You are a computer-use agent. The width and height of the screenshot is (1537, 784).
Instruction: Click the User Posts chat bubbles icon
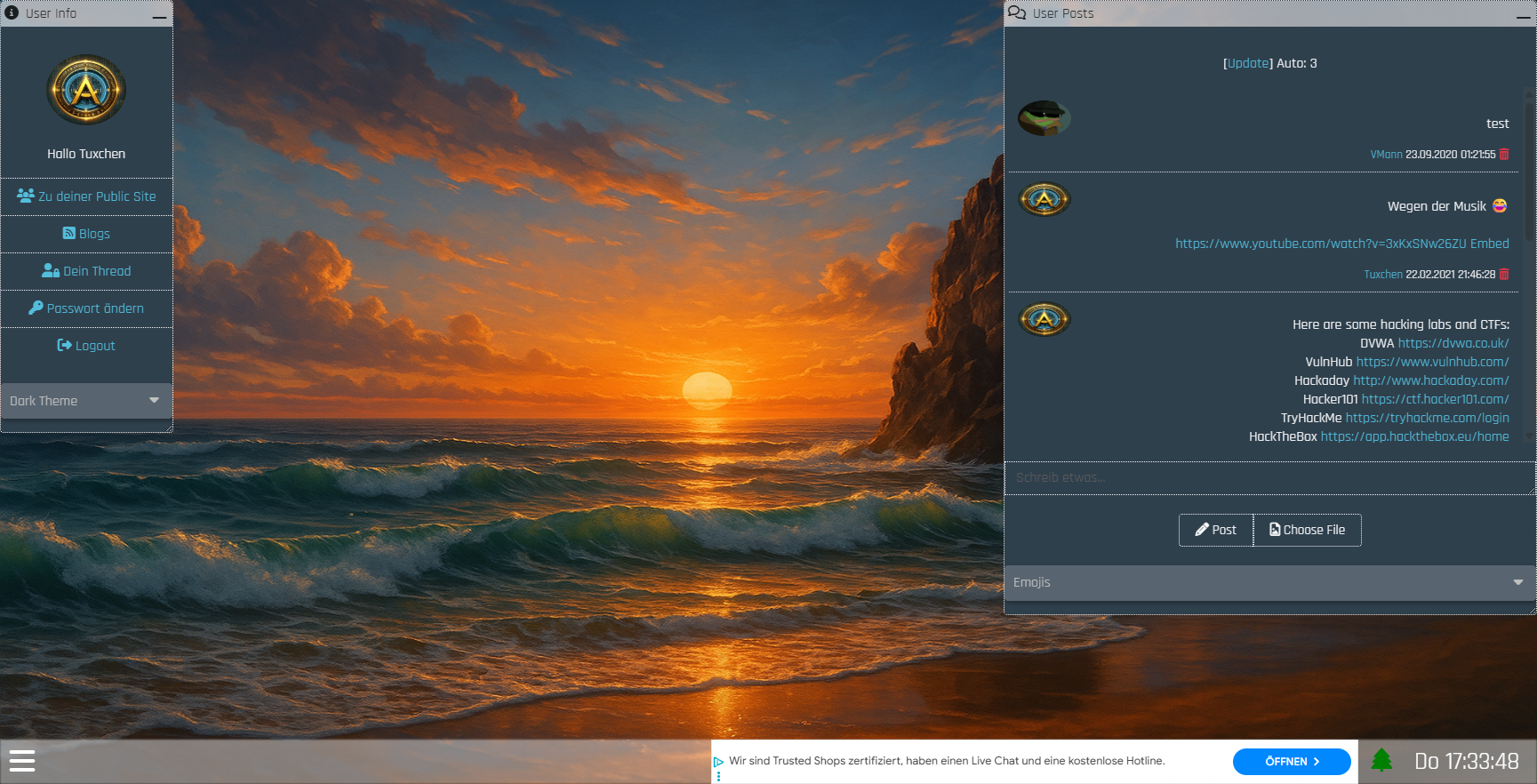pos(1017,12)
